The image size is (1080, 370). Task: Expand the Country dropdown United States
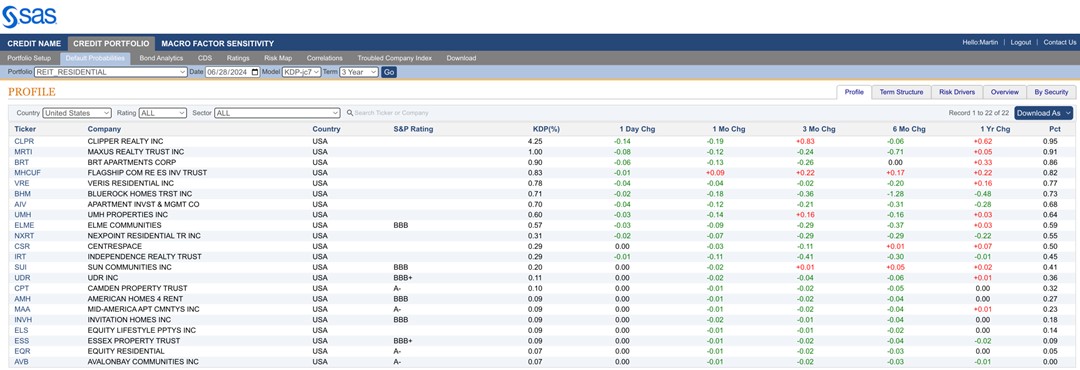77,112
